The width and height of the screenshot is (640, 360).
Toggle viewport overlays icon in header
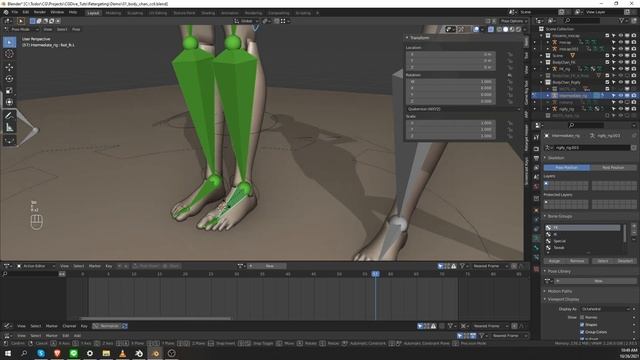[x=476, y=29]
